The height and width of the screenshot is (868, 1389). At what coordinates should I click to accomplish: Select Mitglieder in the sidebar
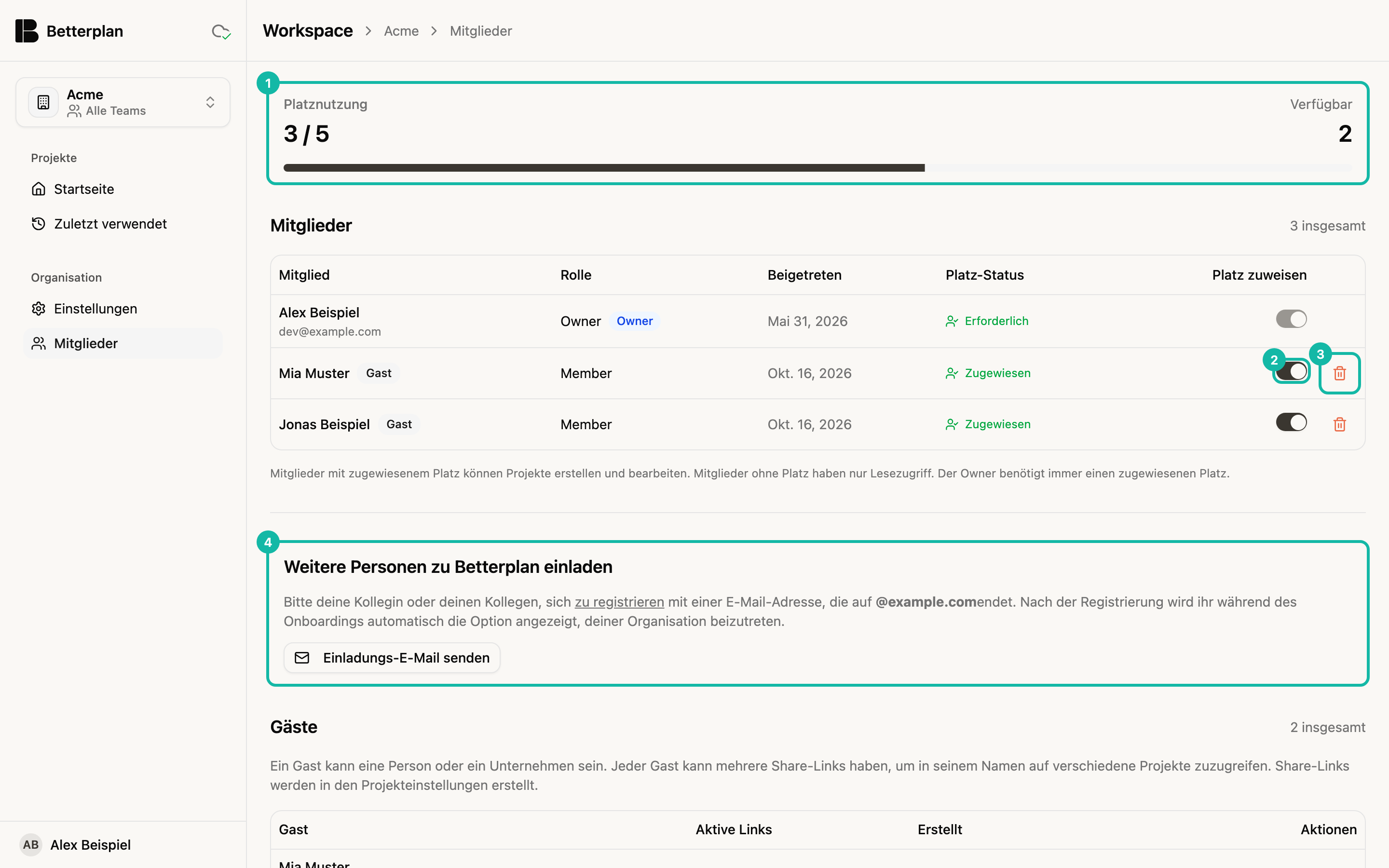(x=123, y=343)
